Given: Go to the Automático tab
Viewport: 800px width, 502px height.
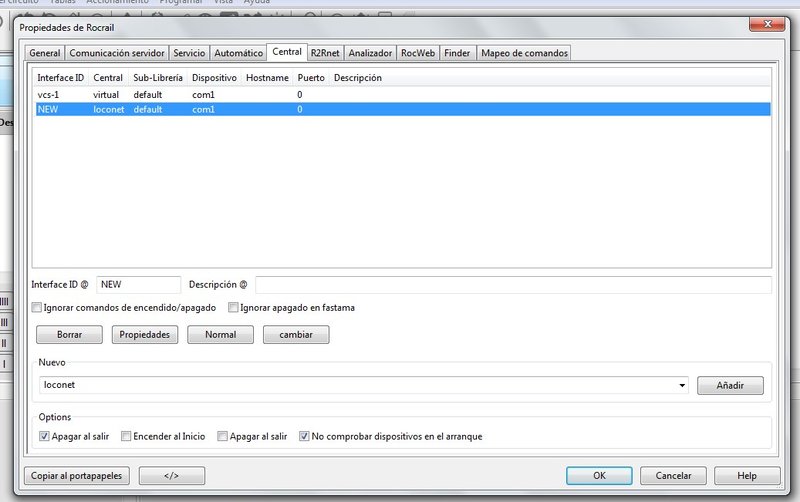Looking at the screenshot, I should click(238, 53).
